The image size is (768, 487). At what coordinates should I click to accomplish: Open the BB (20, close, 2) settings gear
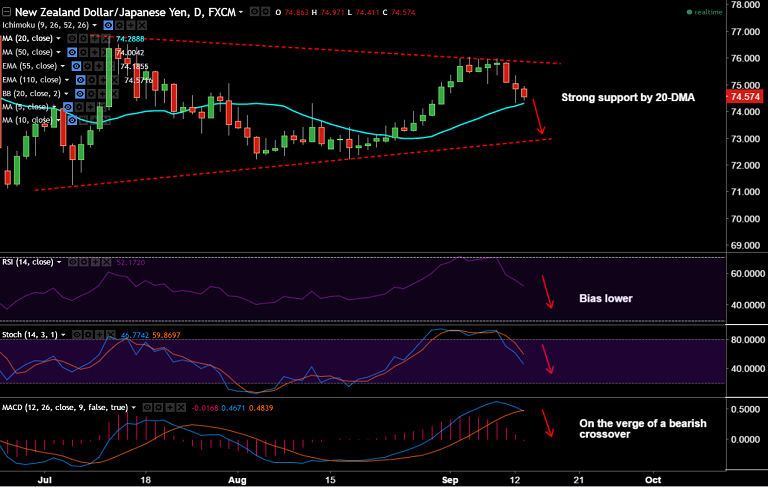(x=91, y=94)
